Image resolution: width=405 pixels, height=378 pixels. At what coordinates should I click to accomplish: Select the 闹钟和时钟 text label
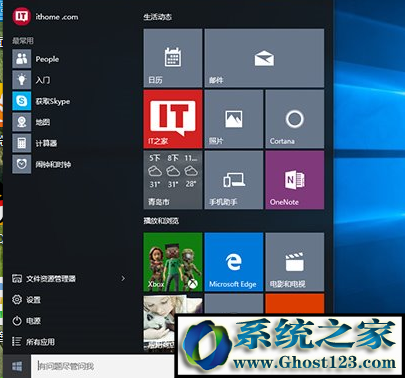53,164
